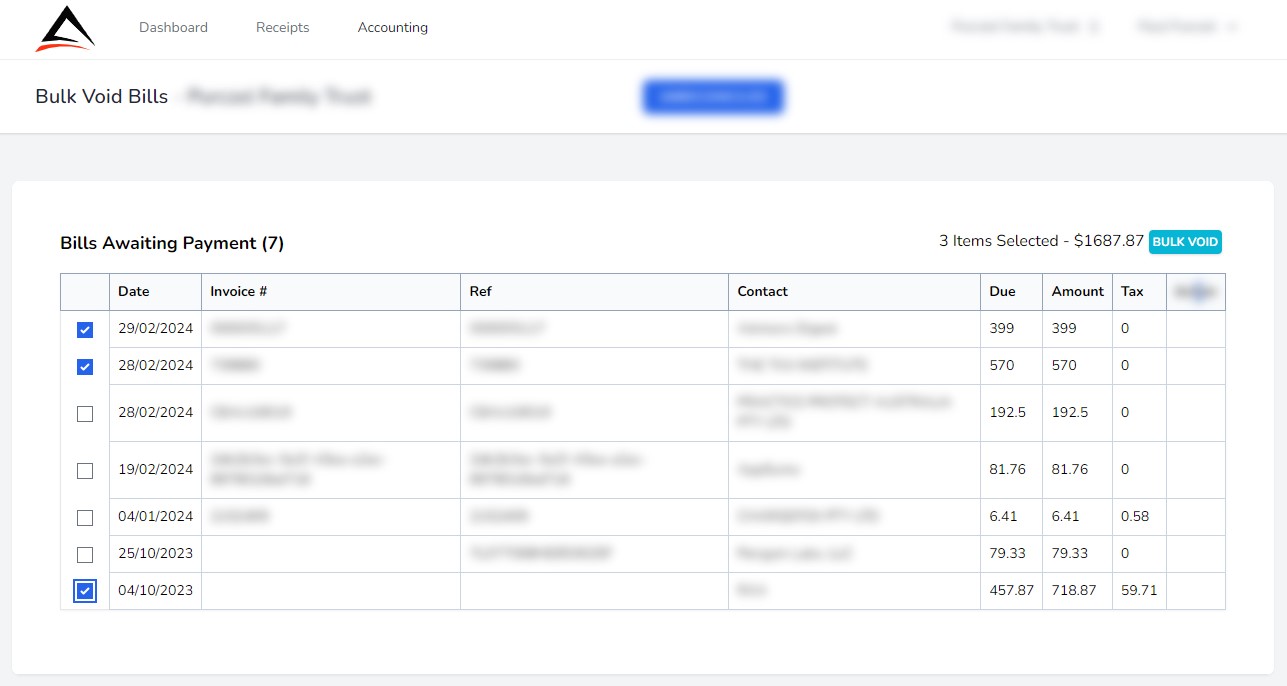
Task: Click the Contact column header
Action: coord(762,292)
